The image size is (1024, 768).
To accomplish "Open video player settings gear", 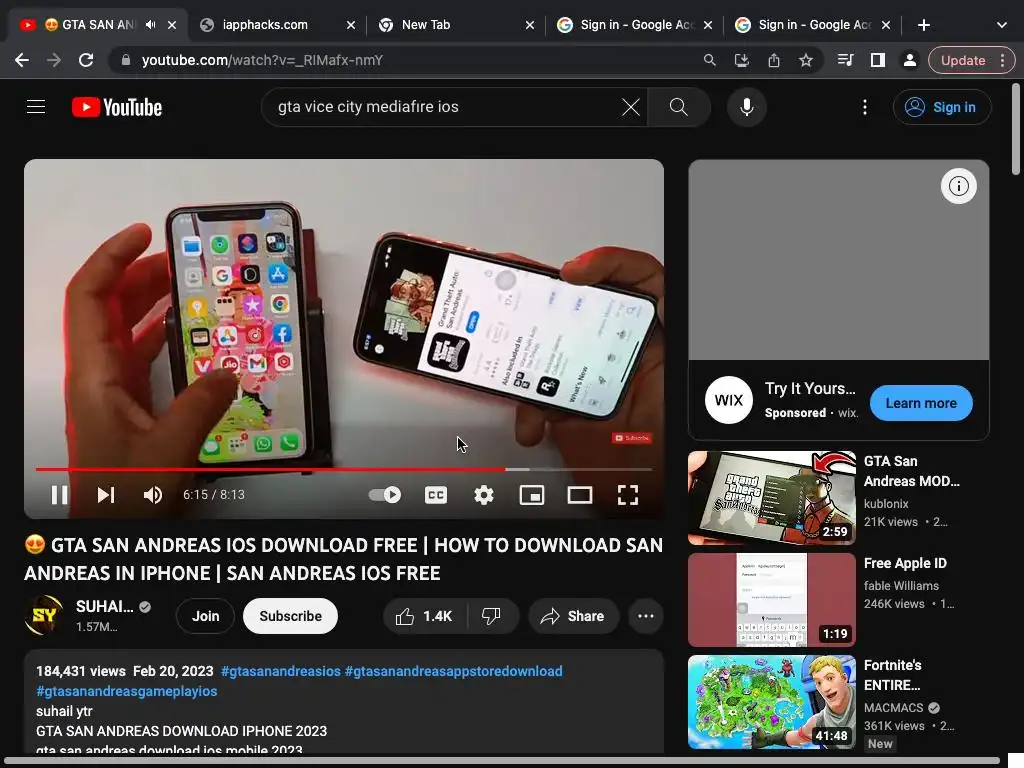I will pos(484,495).
